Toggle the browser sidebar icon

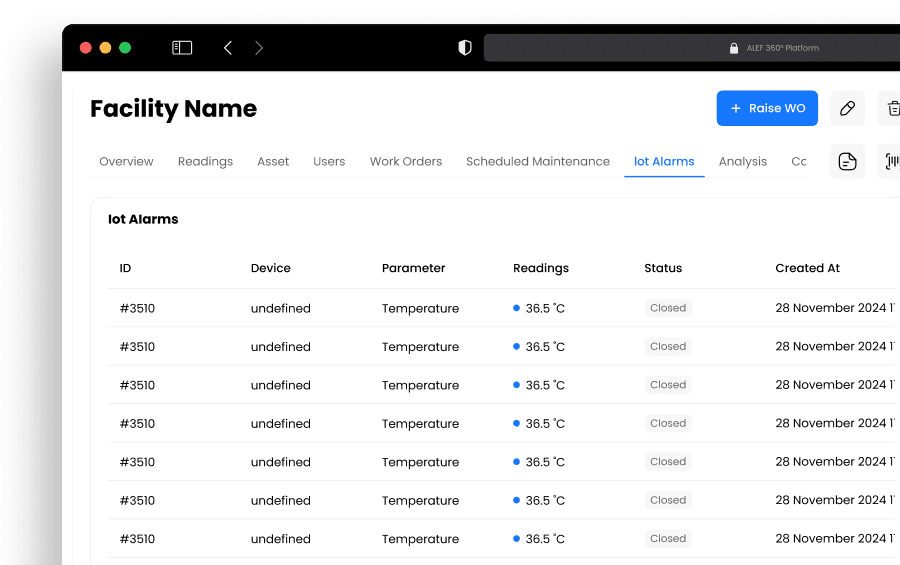(182, 48)
